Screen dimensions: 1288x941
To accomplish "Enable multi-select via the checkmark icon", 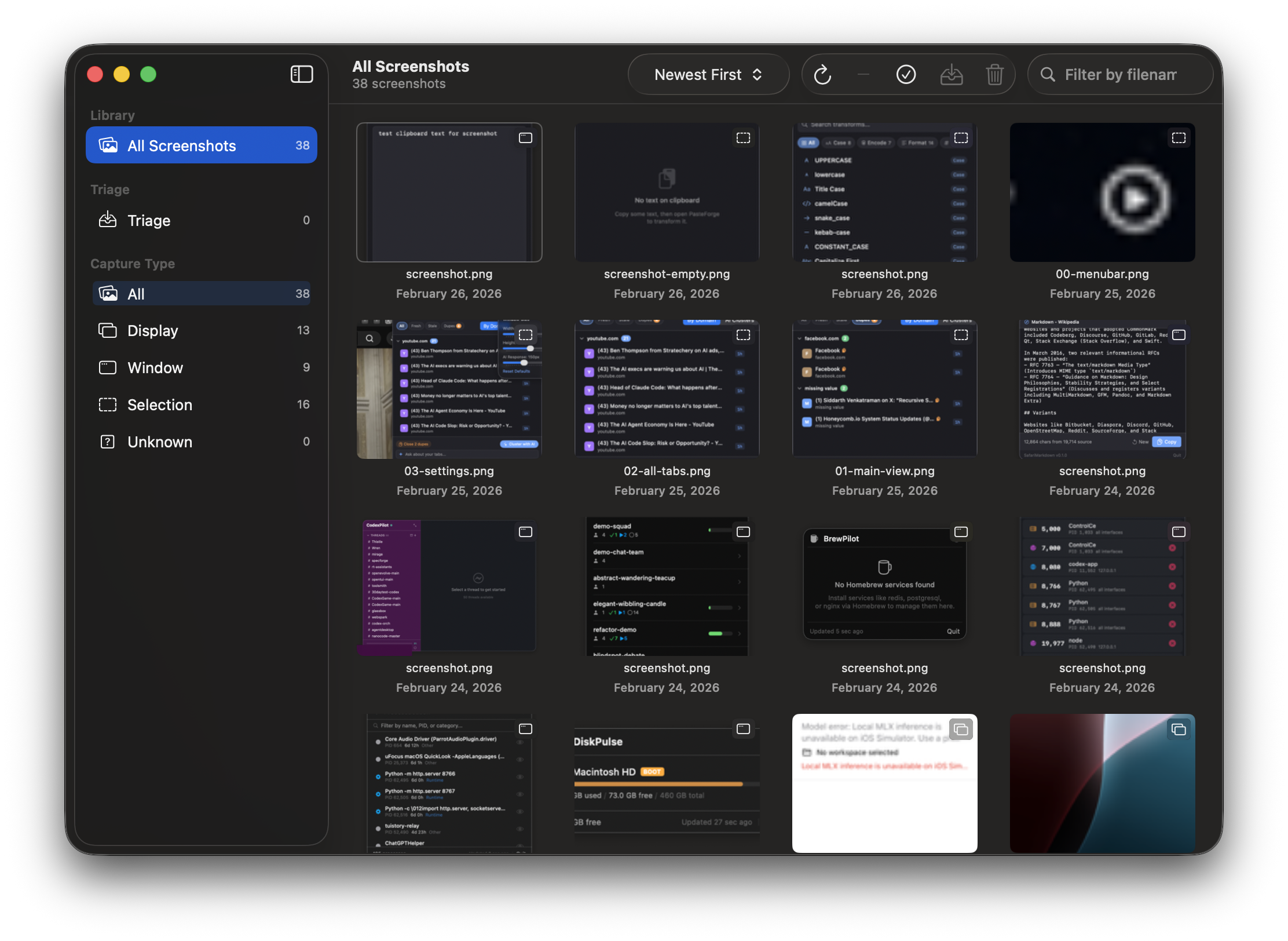I will coord(906,74).
